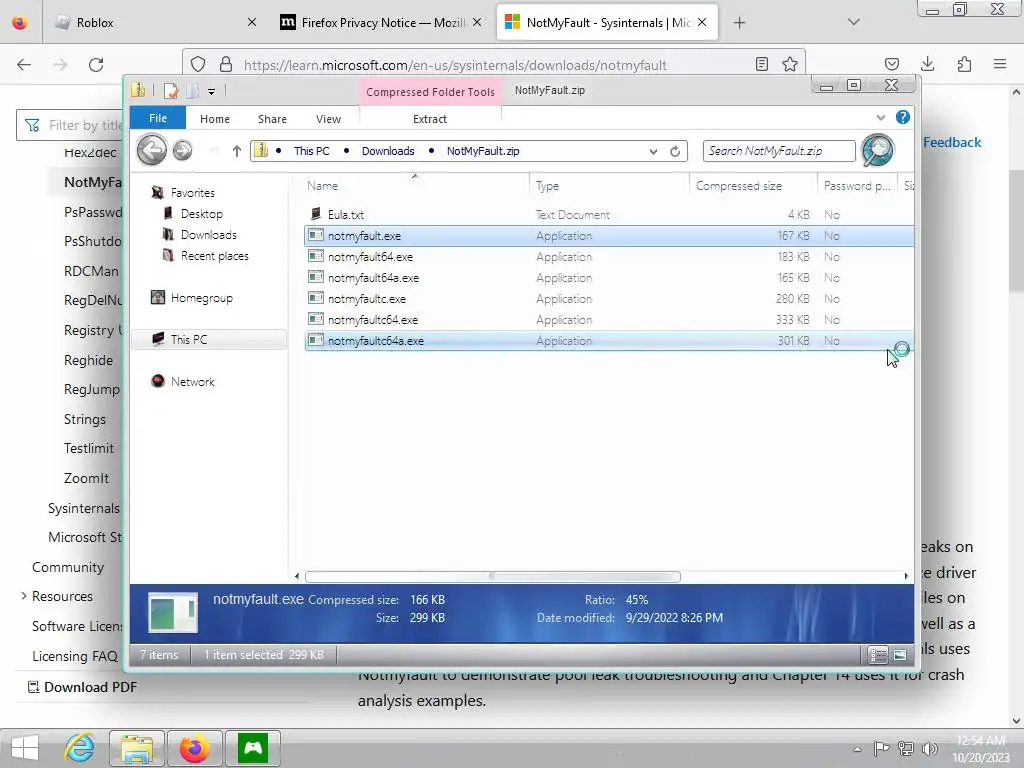Open the Home ribbon tab

click(215, 119)
